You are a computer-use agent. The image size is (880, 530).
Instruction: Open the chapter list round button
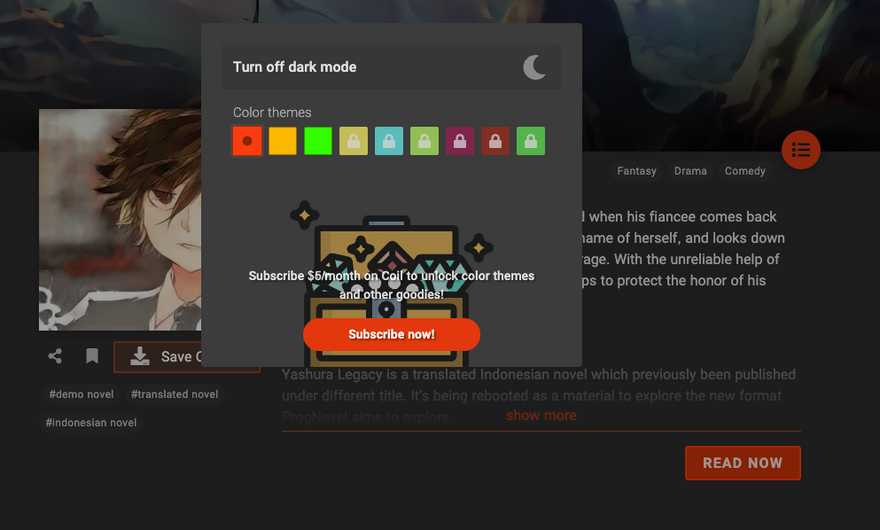(x=801, y=150)
